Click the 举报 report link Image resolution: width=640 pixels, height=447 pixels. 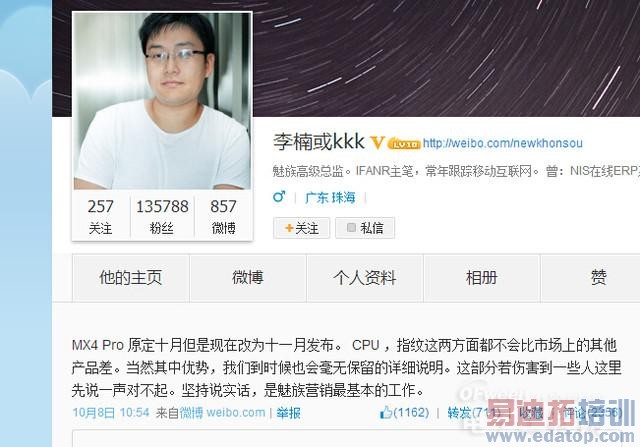pyautogui.click(x=288, y=413)
